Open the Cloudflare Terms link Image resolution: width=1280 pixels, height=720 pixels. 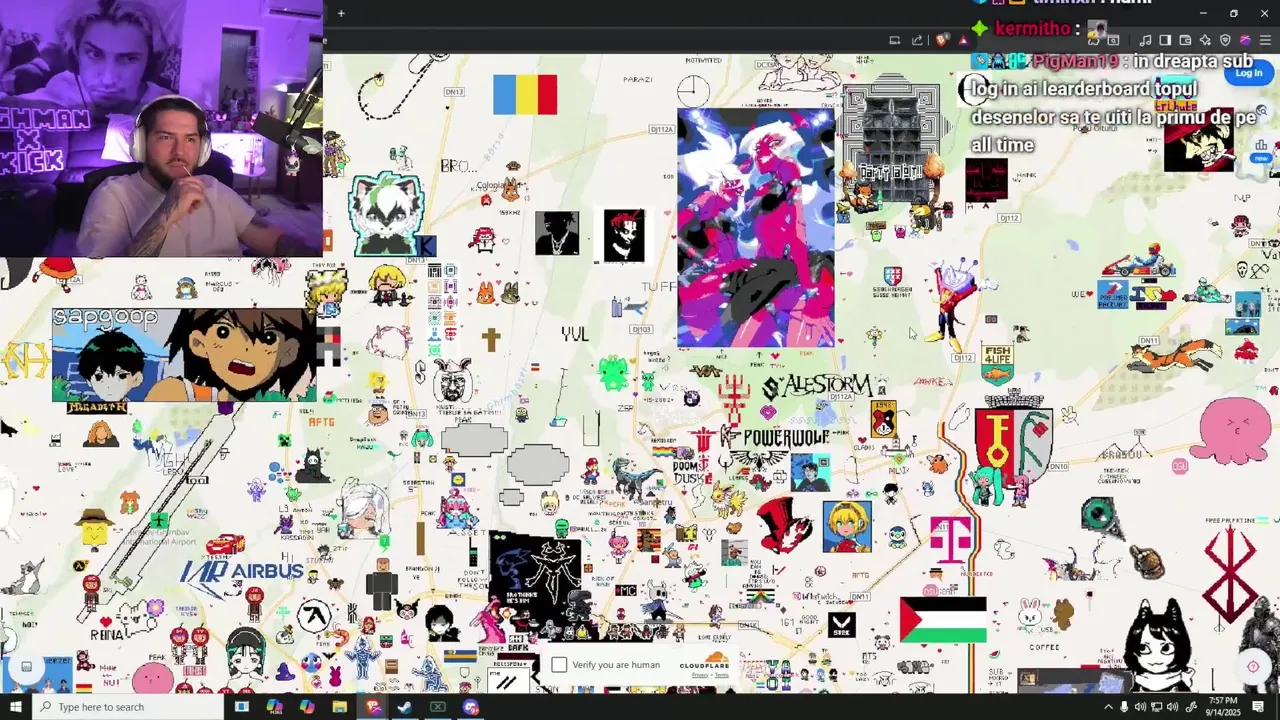721,676
